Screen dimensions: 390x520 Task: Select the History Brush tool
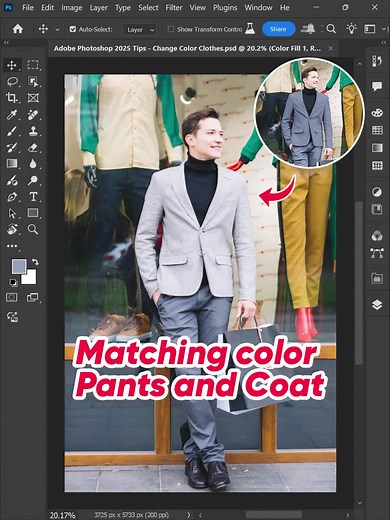[12, 147]
